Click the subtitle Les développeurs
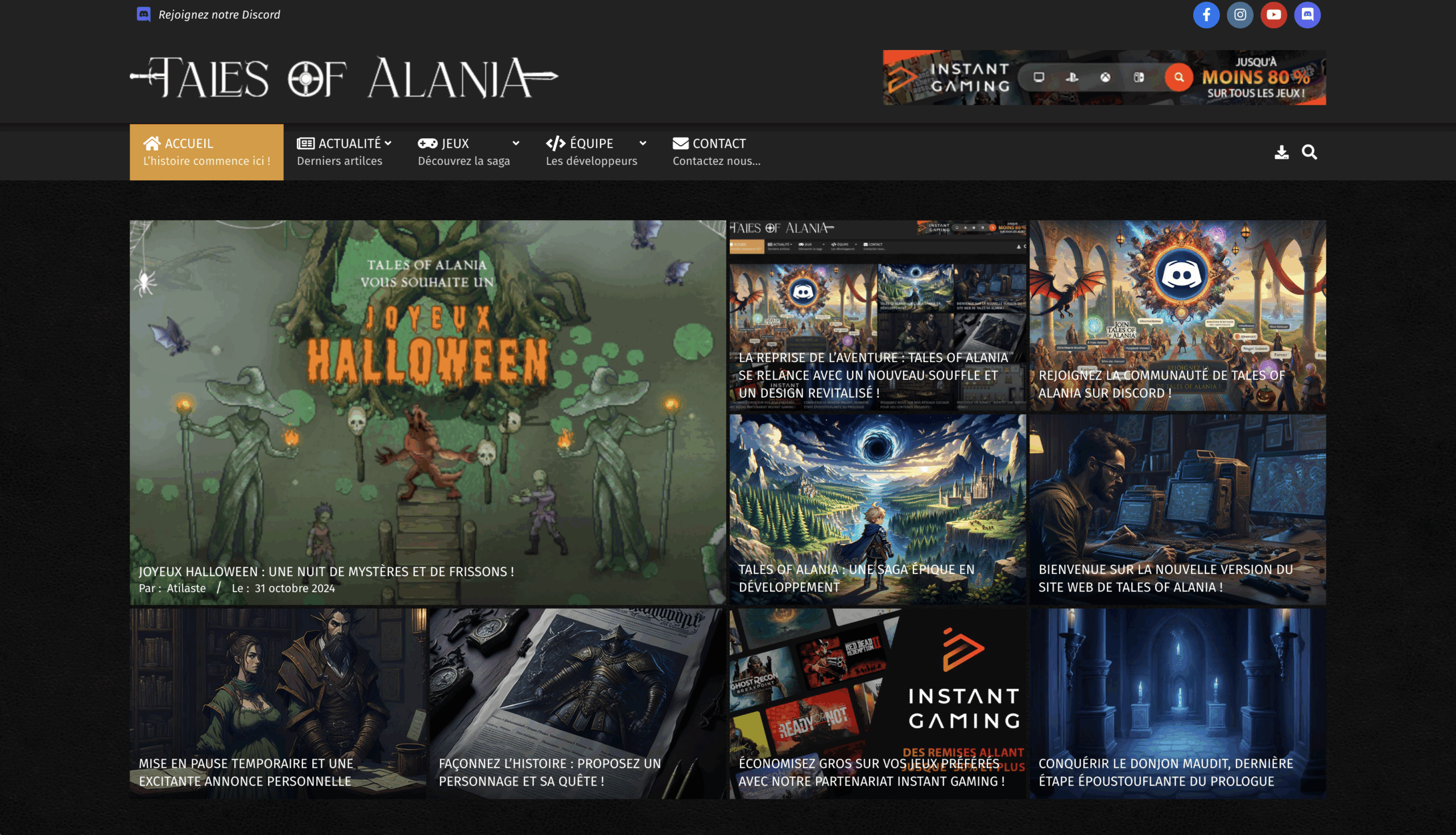The height and width of the screenshot is (835, 1456). pyautogui.click(x=591, y=161)
